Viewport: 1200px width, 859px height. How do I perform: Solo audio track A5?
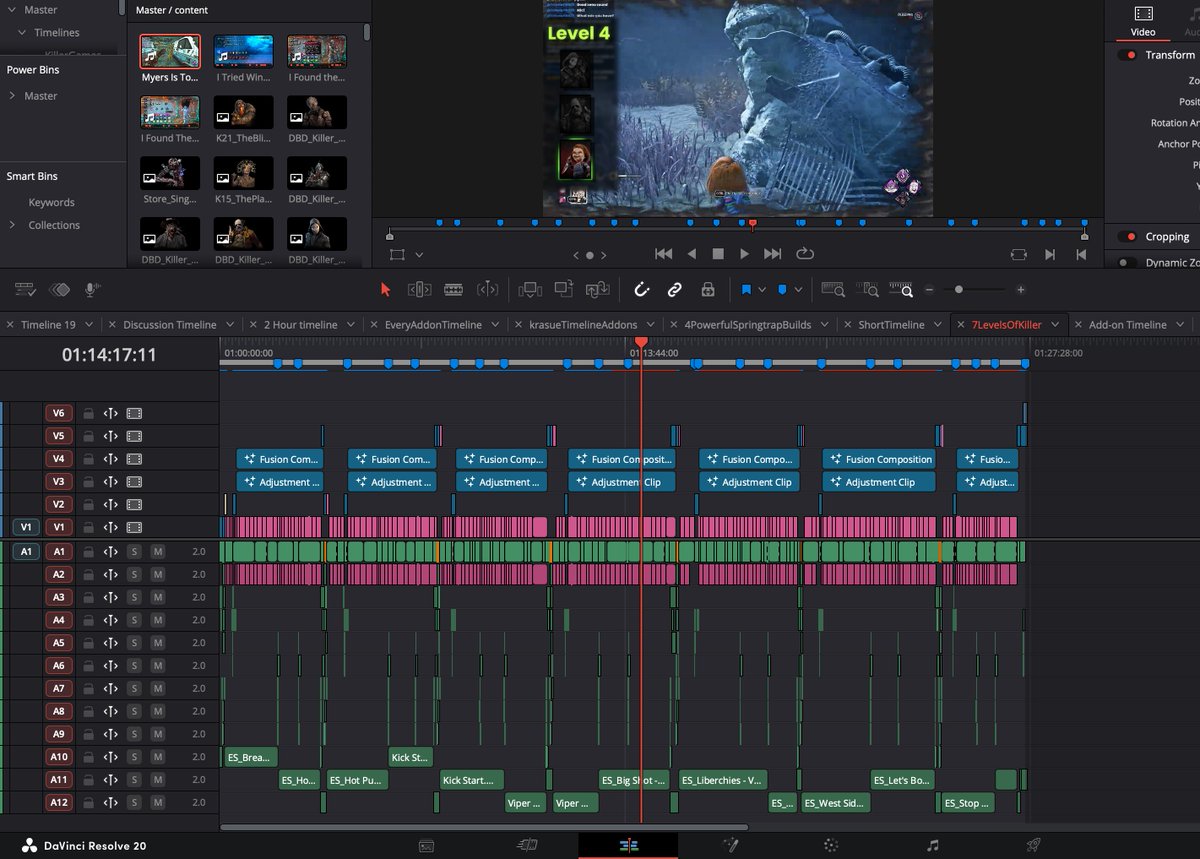pyautogui.click(x=134, y=643)
